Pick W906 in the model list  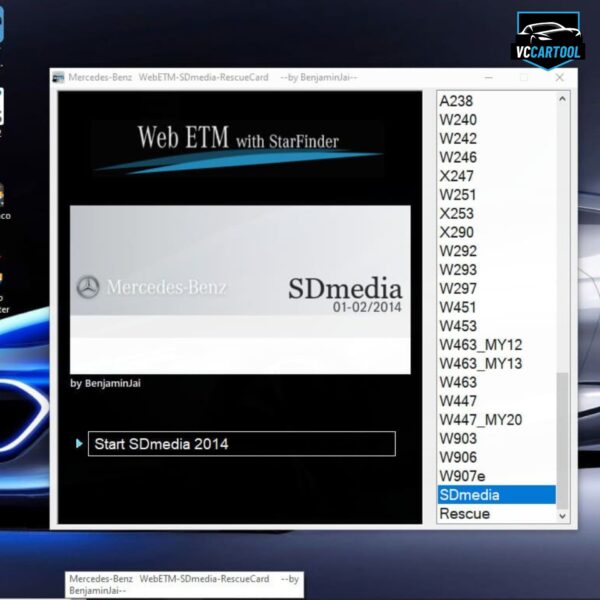coord(496,458)
